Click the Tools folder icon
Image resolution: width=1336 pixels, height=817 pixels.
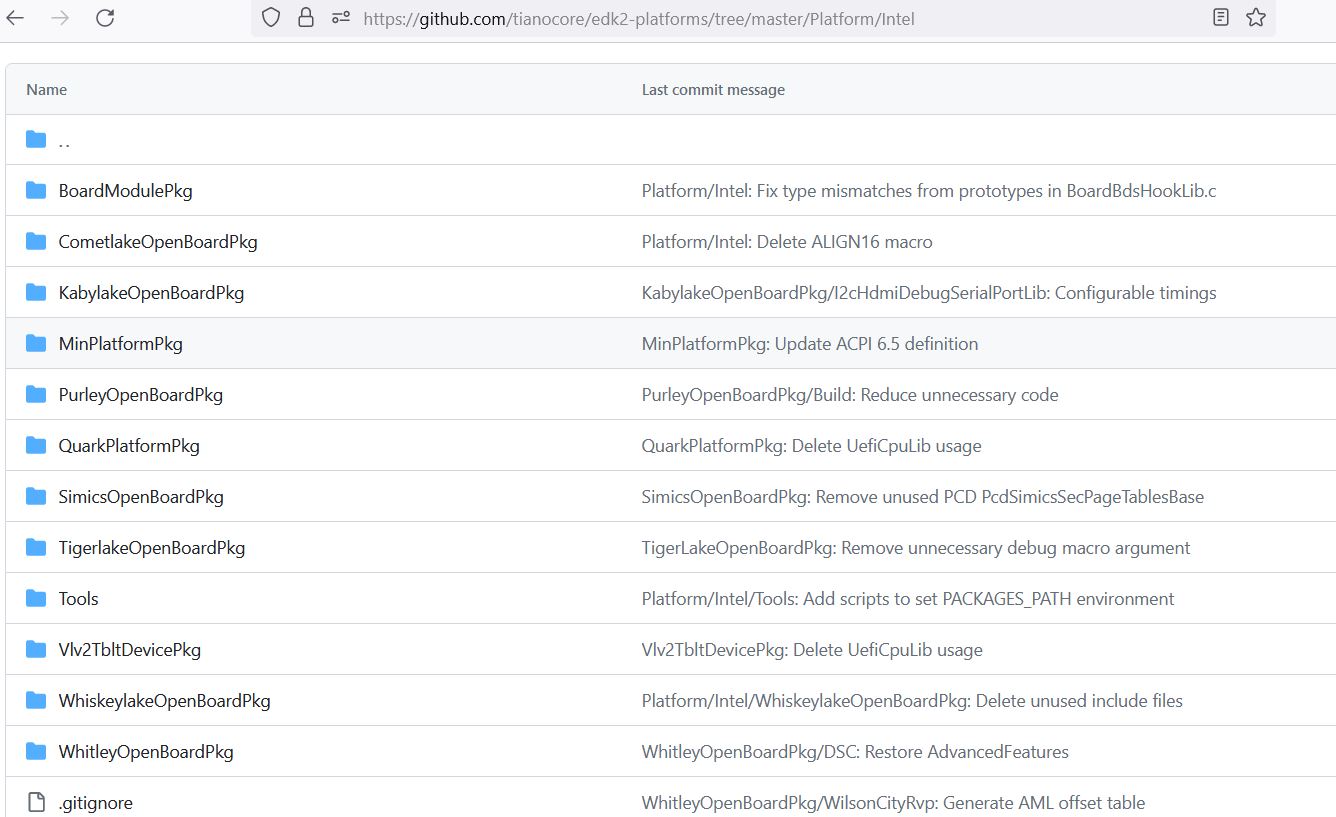36,598
